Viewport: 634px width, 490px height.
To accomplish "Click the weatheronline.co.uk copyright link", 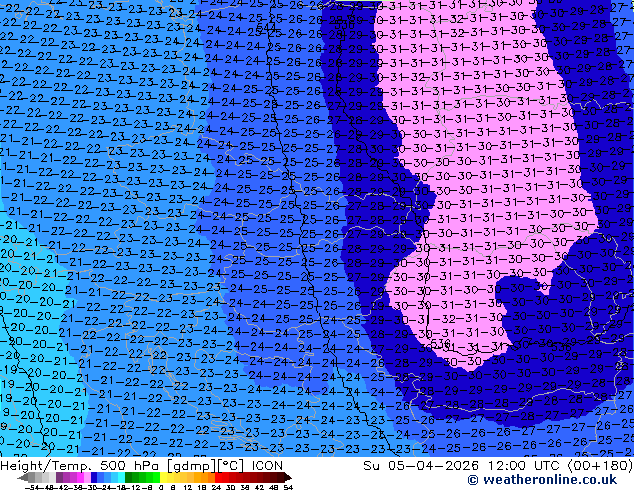I will [542, 480].
